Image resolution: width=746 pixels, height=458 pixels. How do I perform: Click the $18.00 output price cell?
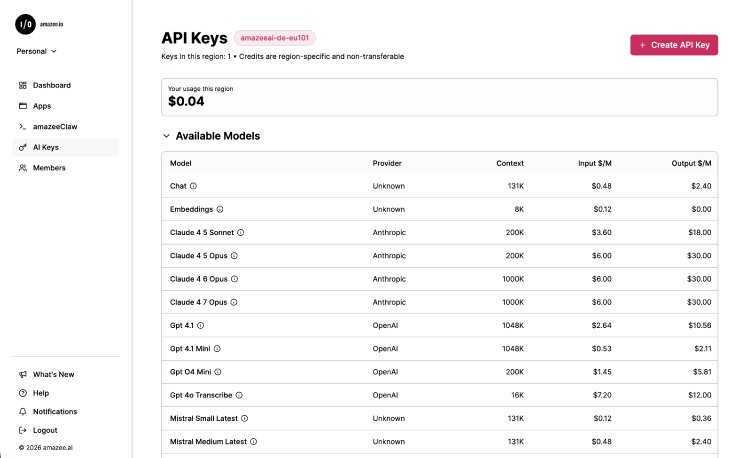tap(699, 233)
